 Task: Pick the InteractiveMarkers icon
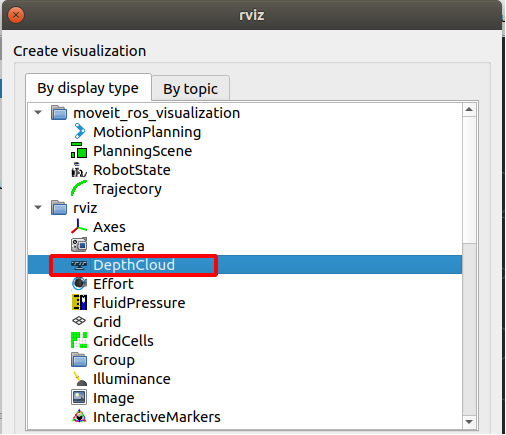click(x=79, y=417)
